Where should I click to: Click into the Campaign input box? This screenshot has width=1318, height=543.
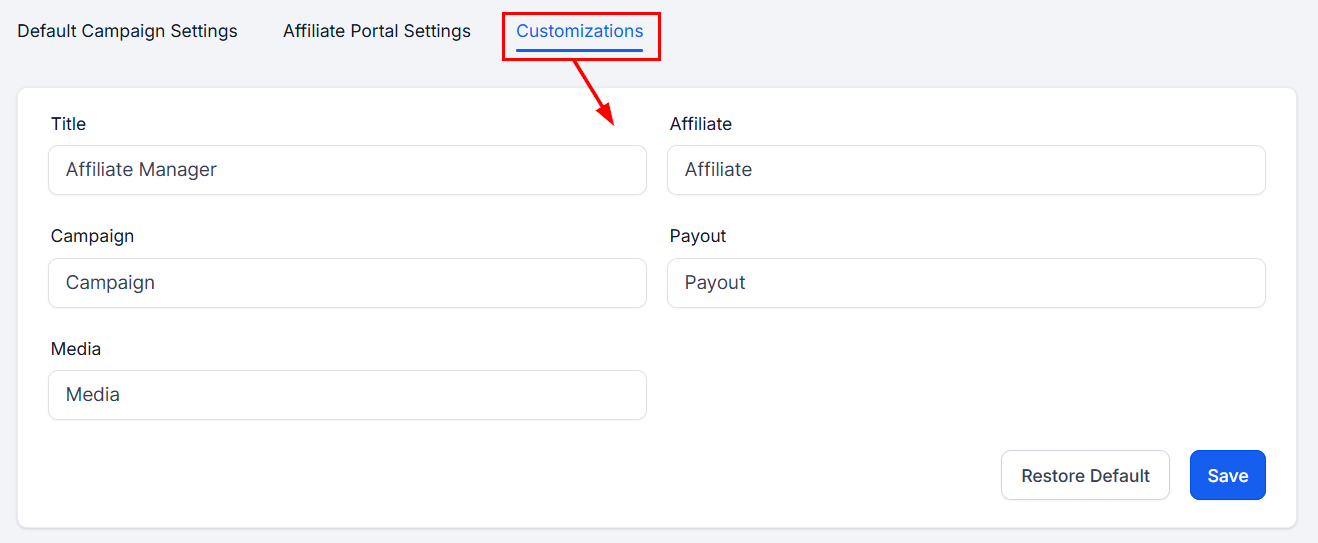pos(347,283)
